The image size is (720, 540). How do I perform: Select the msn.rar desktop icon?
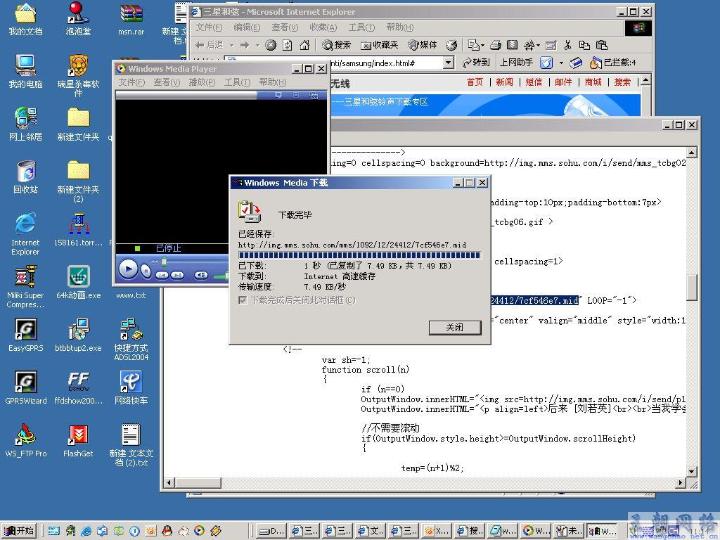(x=131, y=19)
